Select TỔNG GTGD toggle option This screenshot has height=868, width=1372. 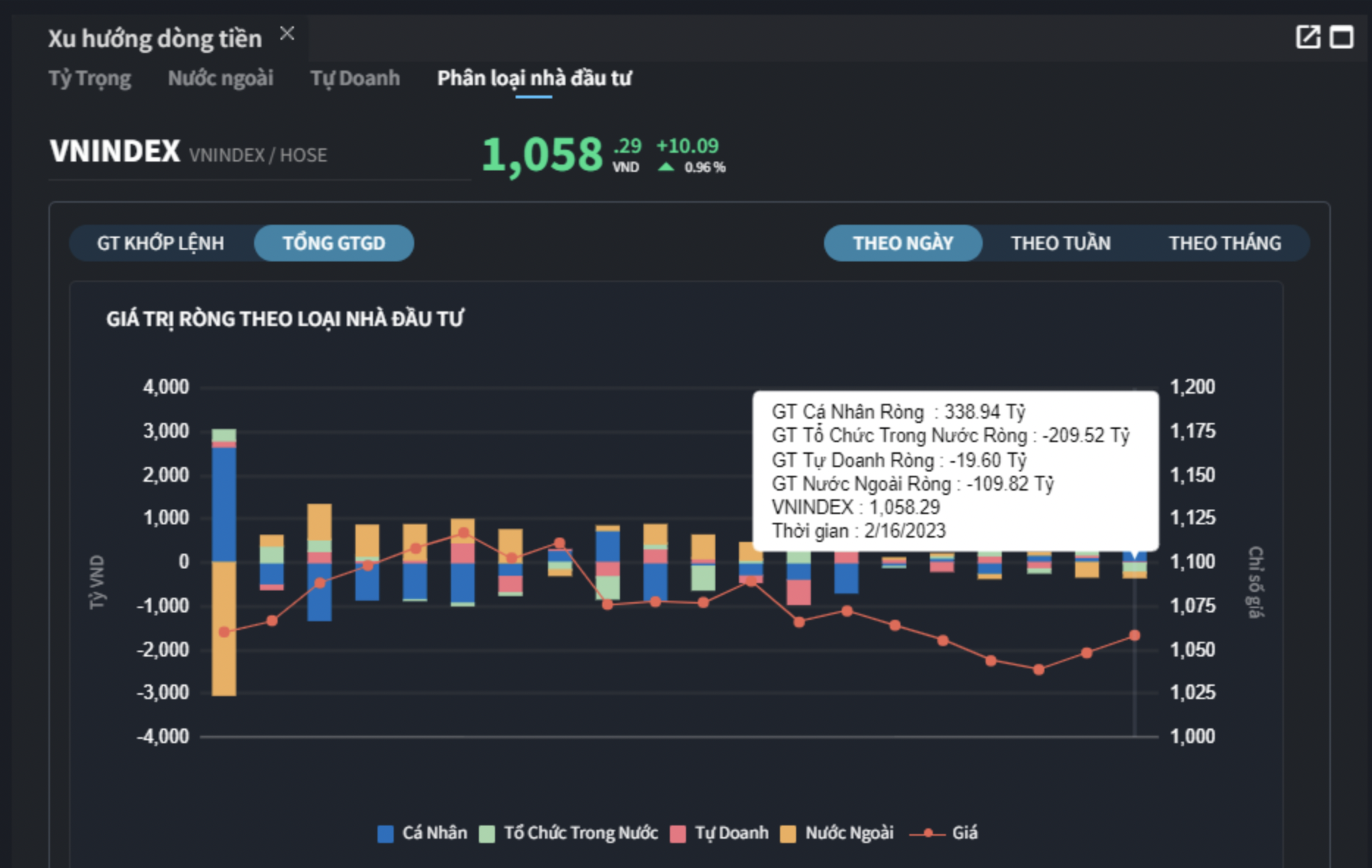[333, 243]
